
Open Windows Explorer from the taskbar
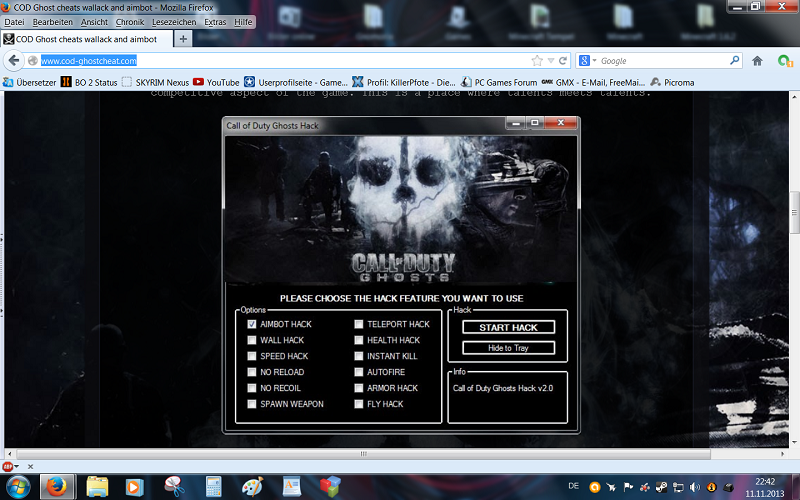[x=97, y=487]
